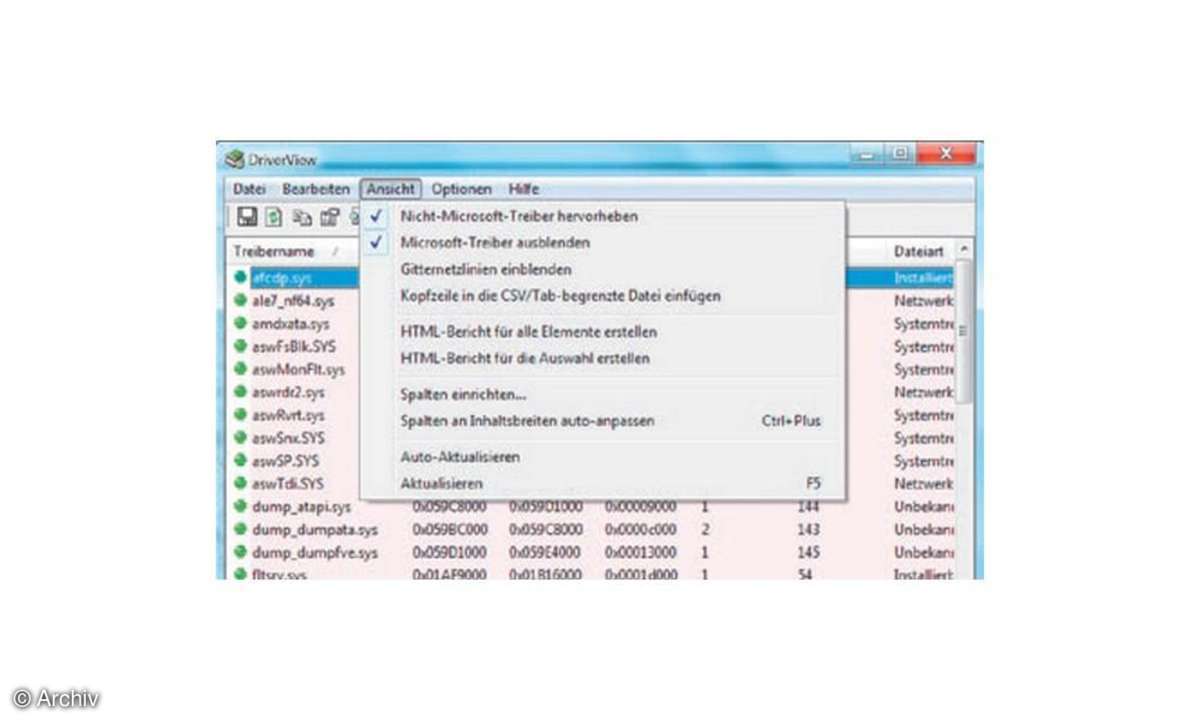The image size is (1200, 720).
Task: Click the Save toolbar icon
Action: pyautogui.click(x=246, y=217)
